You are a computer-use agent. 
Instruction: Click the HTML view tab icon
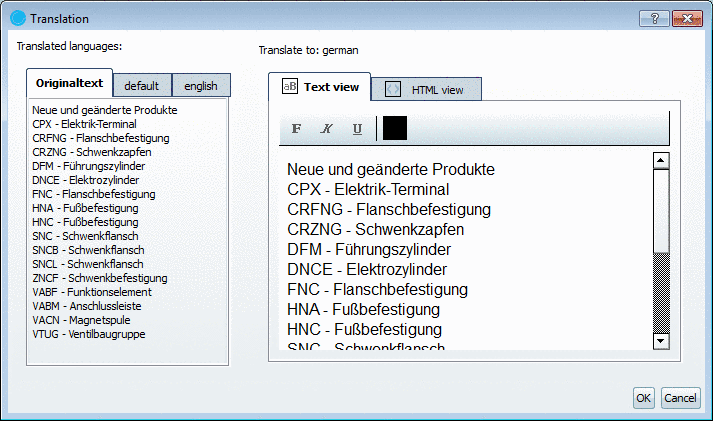[394, 89]
